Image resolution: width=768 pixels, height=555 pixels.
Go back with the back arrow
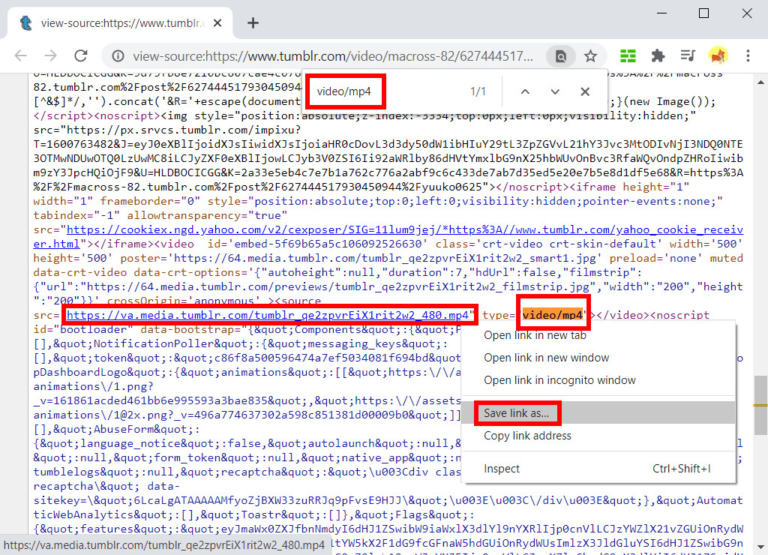pos(21,56)
